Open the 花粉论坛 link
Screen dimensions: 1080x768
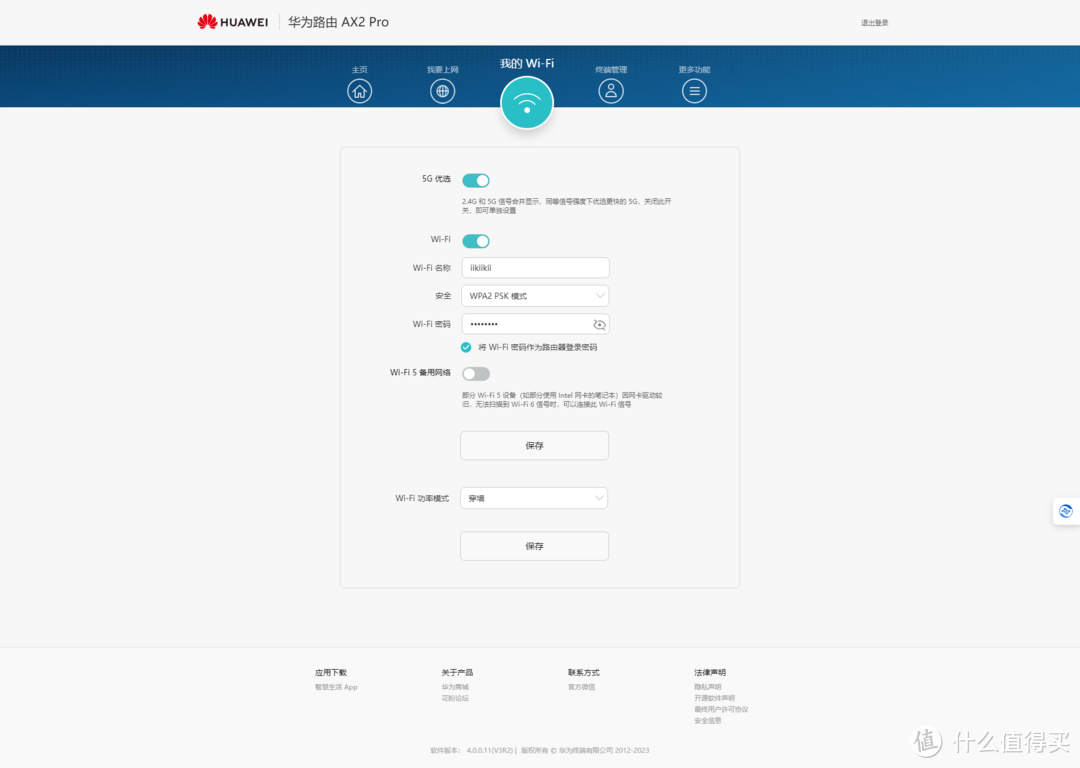[455, 698]
